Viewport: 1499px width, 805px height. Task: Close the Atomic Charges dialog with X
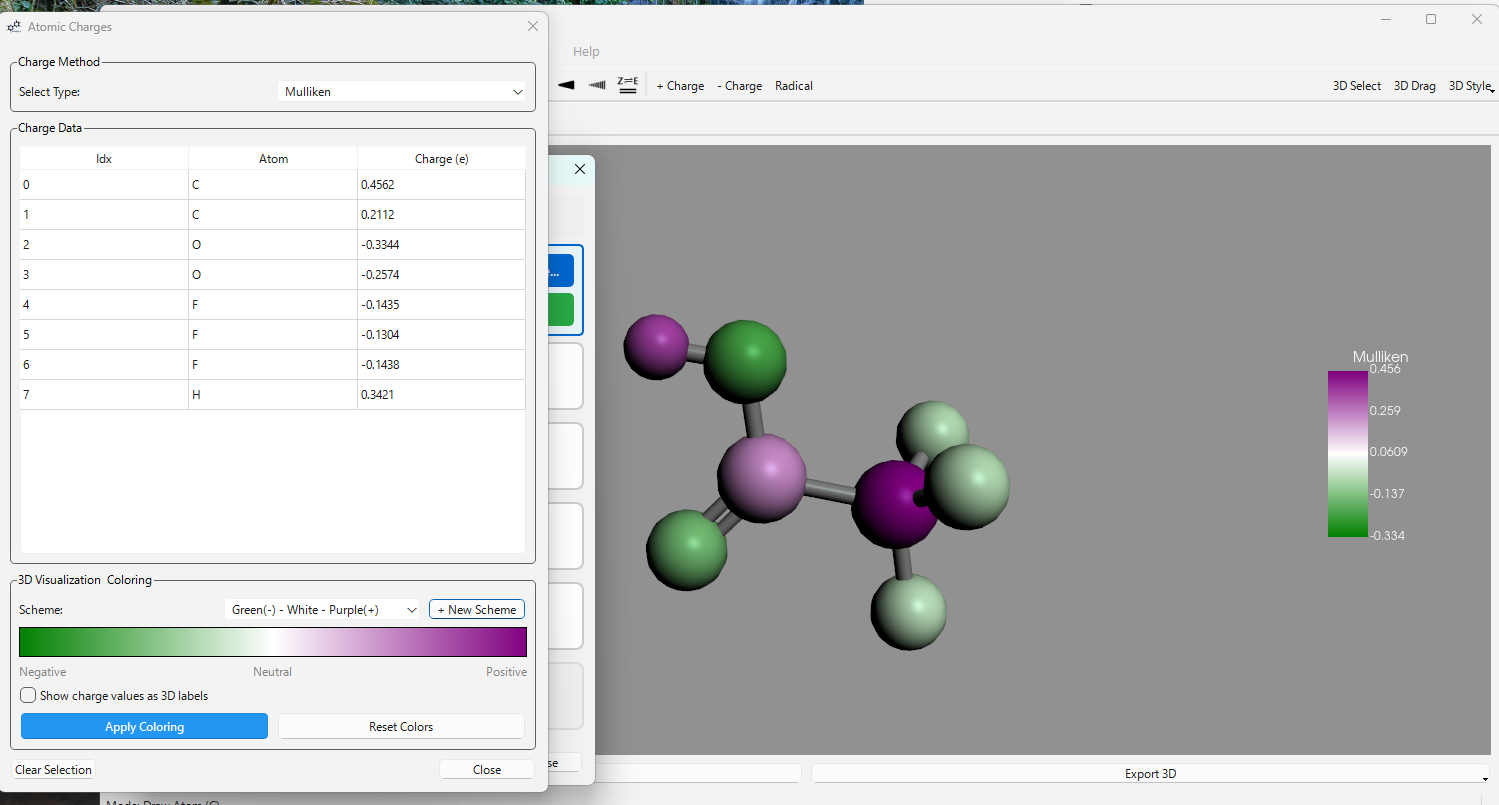coord(533,26)
